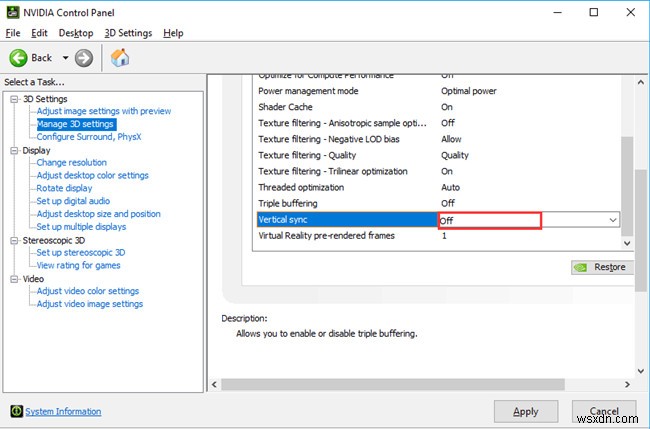This screenshot has height=429, width=650.
Task: Open the Back history dropdown arrow
Action: 66,58
